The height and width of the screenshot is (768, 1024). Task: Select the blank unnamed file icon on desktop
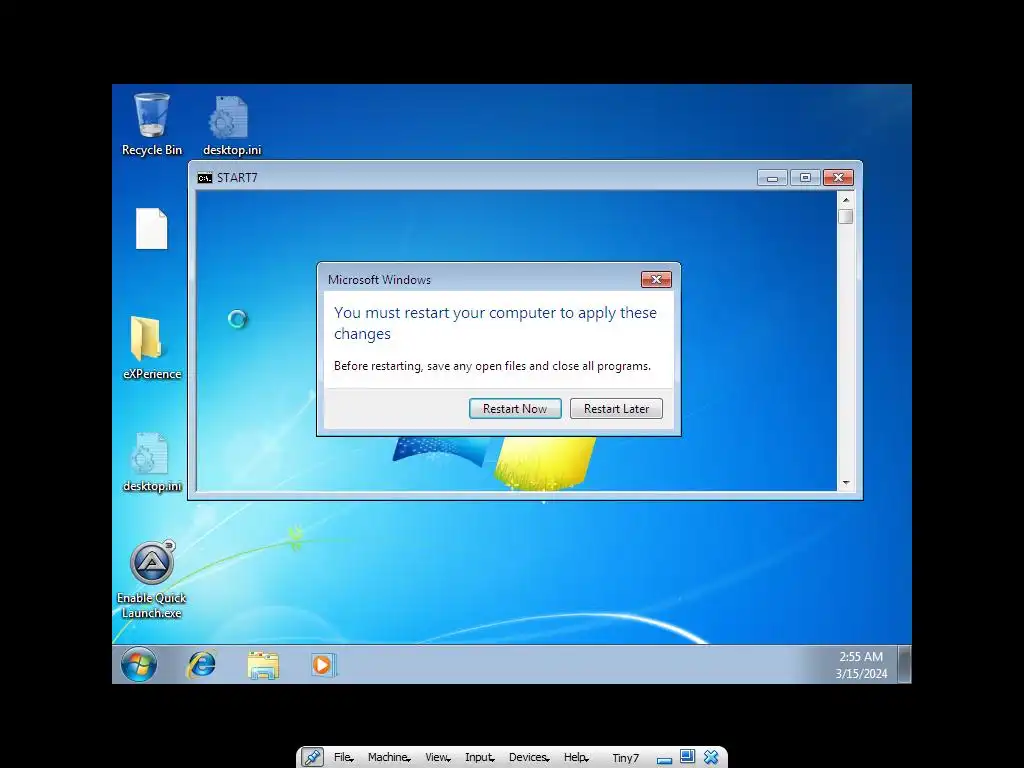pyautogui.click(x=152, y=229)
